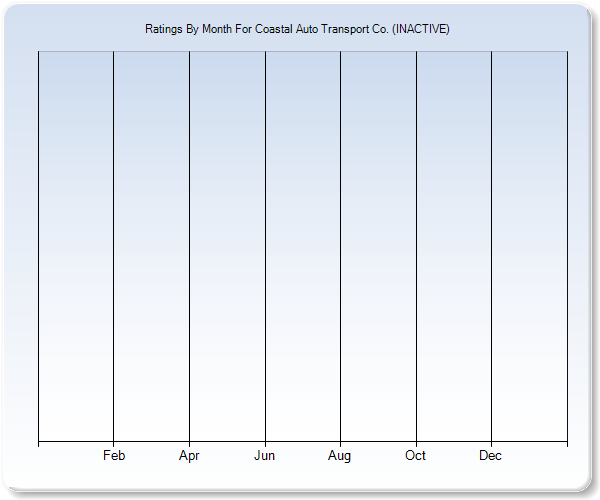Select the Jun axis label
Screen dimensions: 600x500
[x=264, y=455]
